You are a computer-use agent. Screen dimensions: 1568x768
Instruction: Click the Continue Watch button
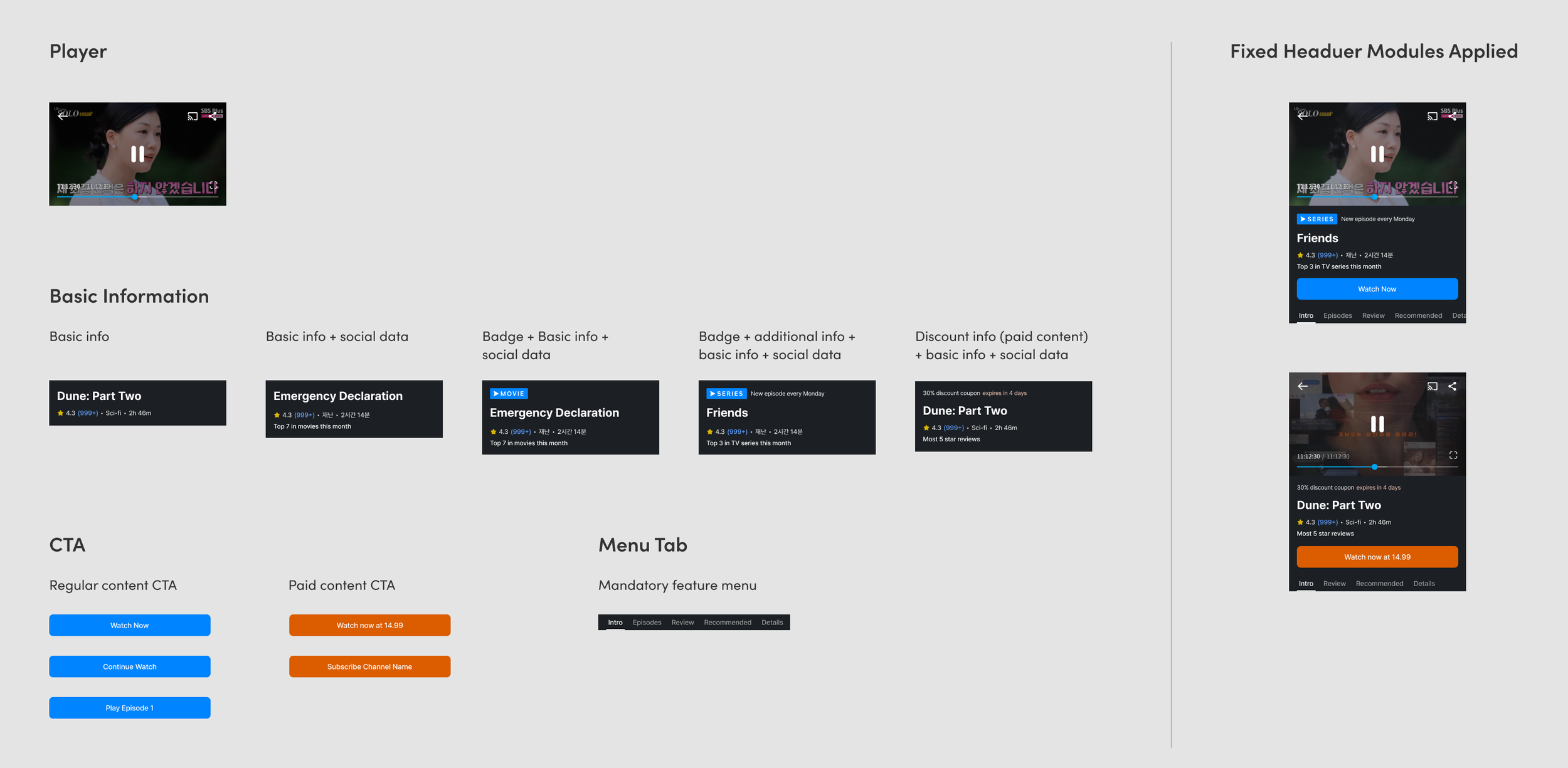130,666
